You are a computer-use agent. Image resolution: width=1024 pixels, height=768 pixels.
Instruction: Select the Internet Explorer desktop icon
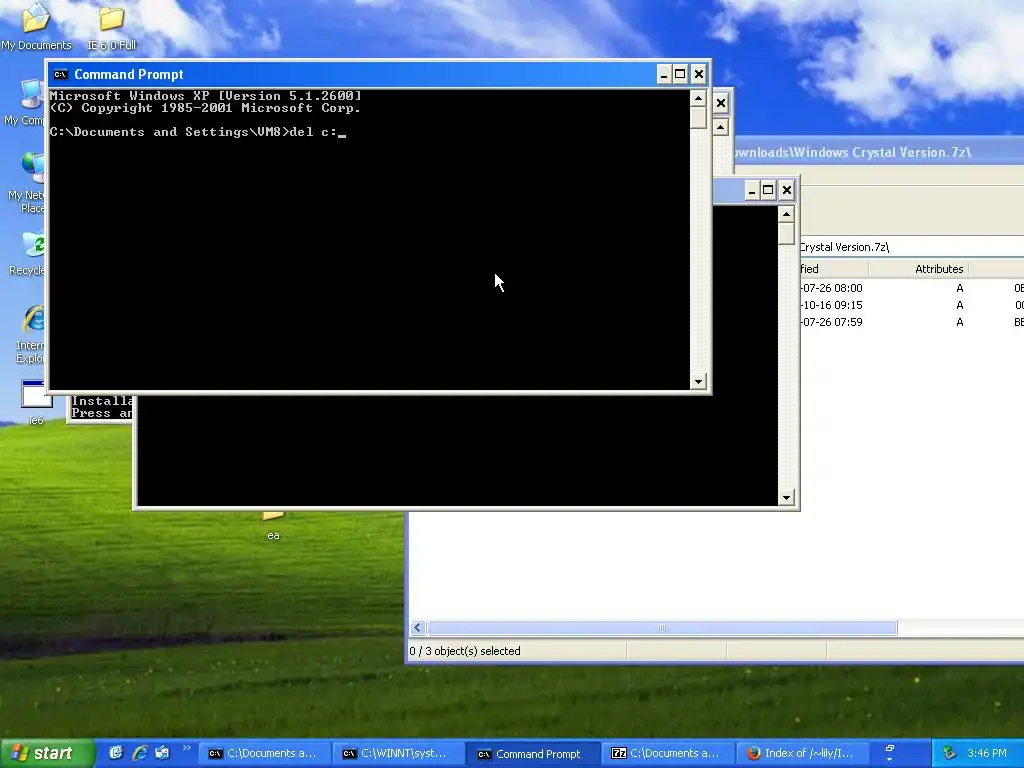point(29,334)
